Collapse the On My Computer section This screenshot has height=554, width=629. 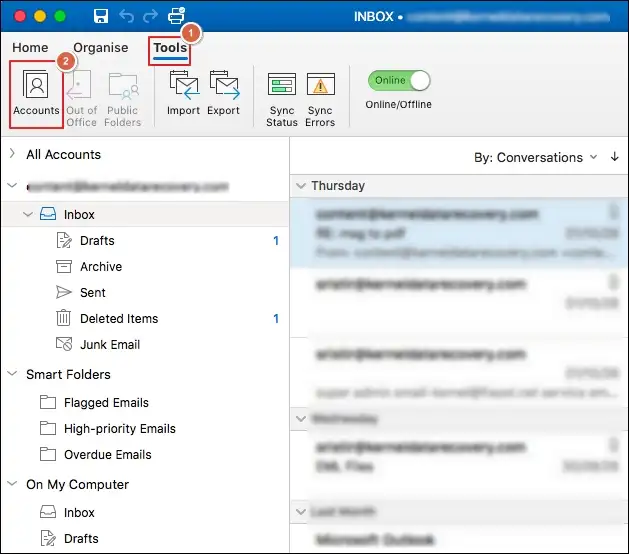point(12,483)
